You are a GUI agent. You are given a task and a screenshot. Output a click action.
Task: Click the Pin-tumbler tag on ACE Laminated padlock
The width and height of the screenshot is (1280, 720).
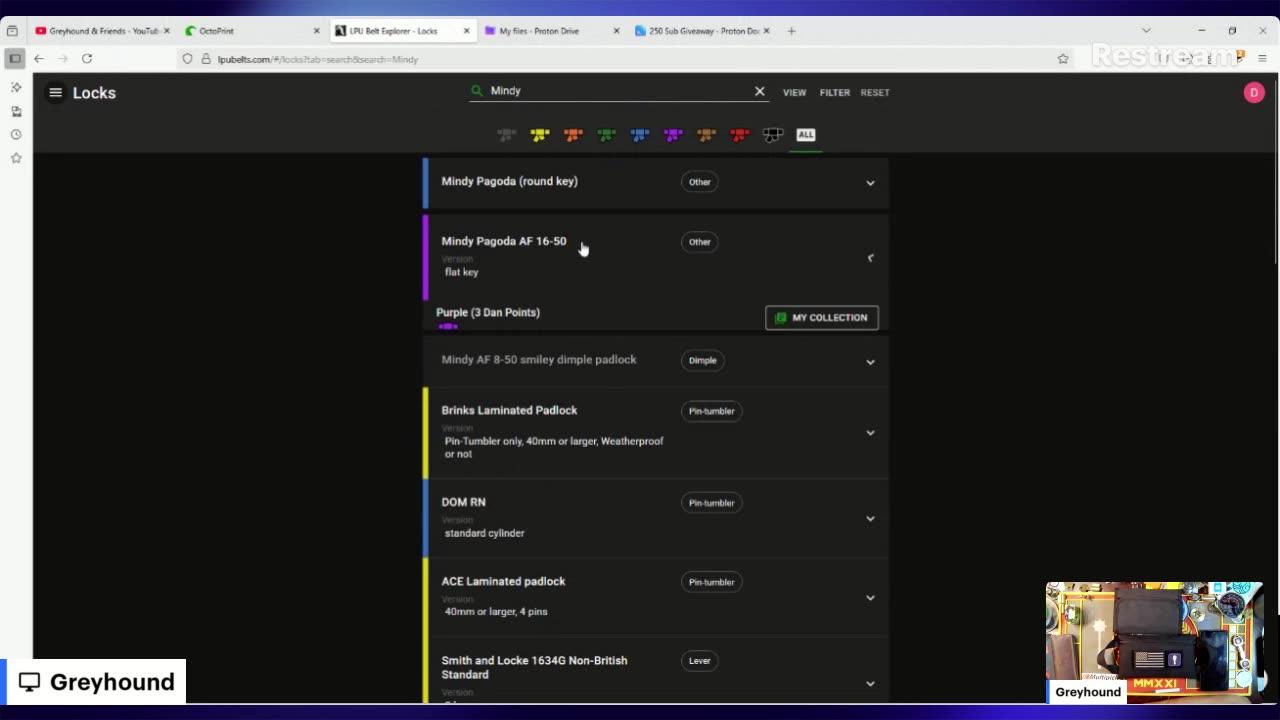click(711, 582)
